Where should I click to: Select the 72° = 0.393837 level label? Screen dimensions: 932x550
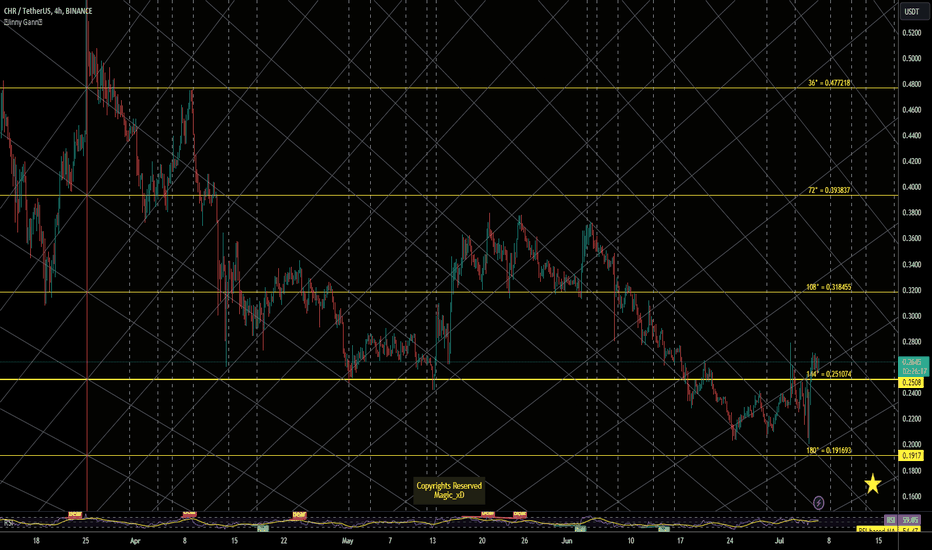pyautogui.click(x=829, y=190)
